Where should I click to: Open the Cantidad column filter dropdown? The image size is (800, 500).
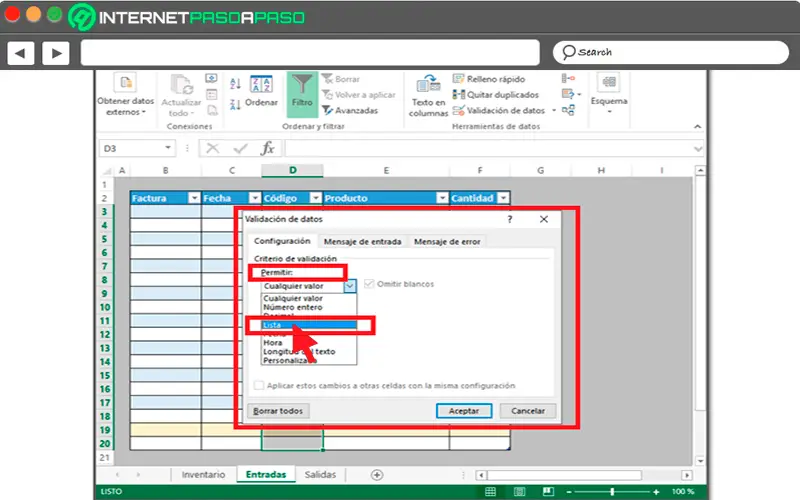[x=503, y=198]
